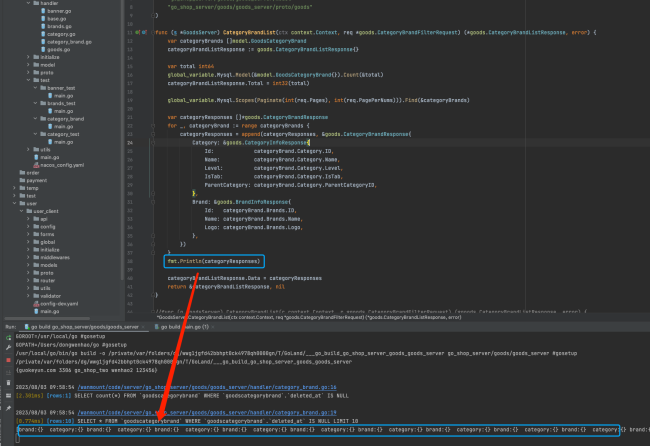Expand the api folder
Image resolution: width=650 pixels, height=446 pixels.
pyautogui.click(x=29, y=219)
